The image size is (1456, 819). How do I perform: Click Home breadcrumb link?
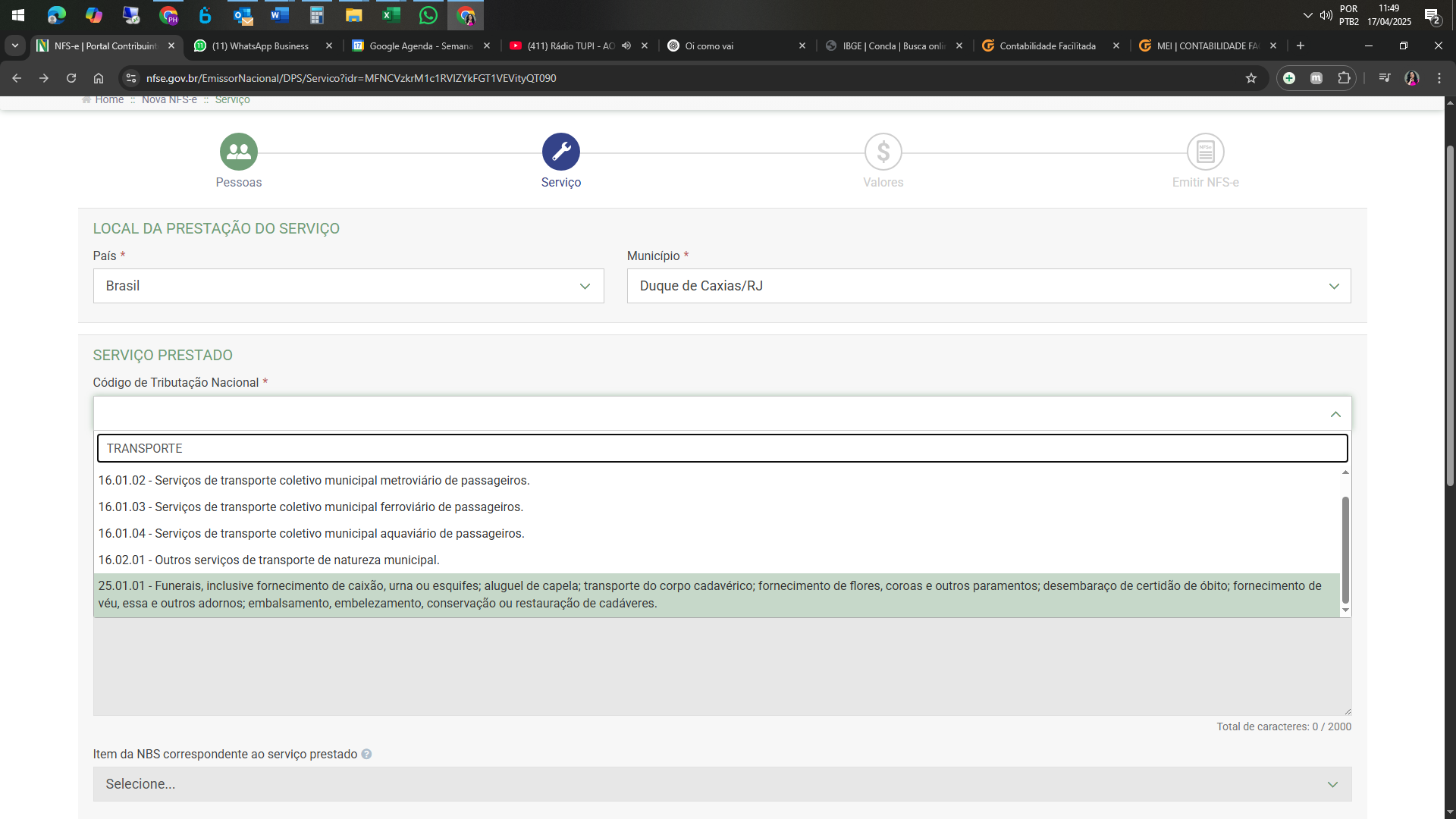pyautogui.click(x=109, y=100)
